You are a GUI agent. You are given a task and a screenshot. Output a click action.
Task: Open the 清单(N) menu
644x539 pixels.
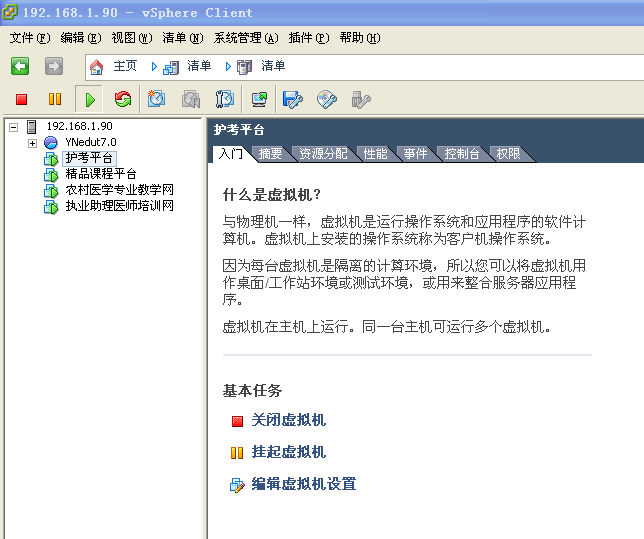coord(183,38)
